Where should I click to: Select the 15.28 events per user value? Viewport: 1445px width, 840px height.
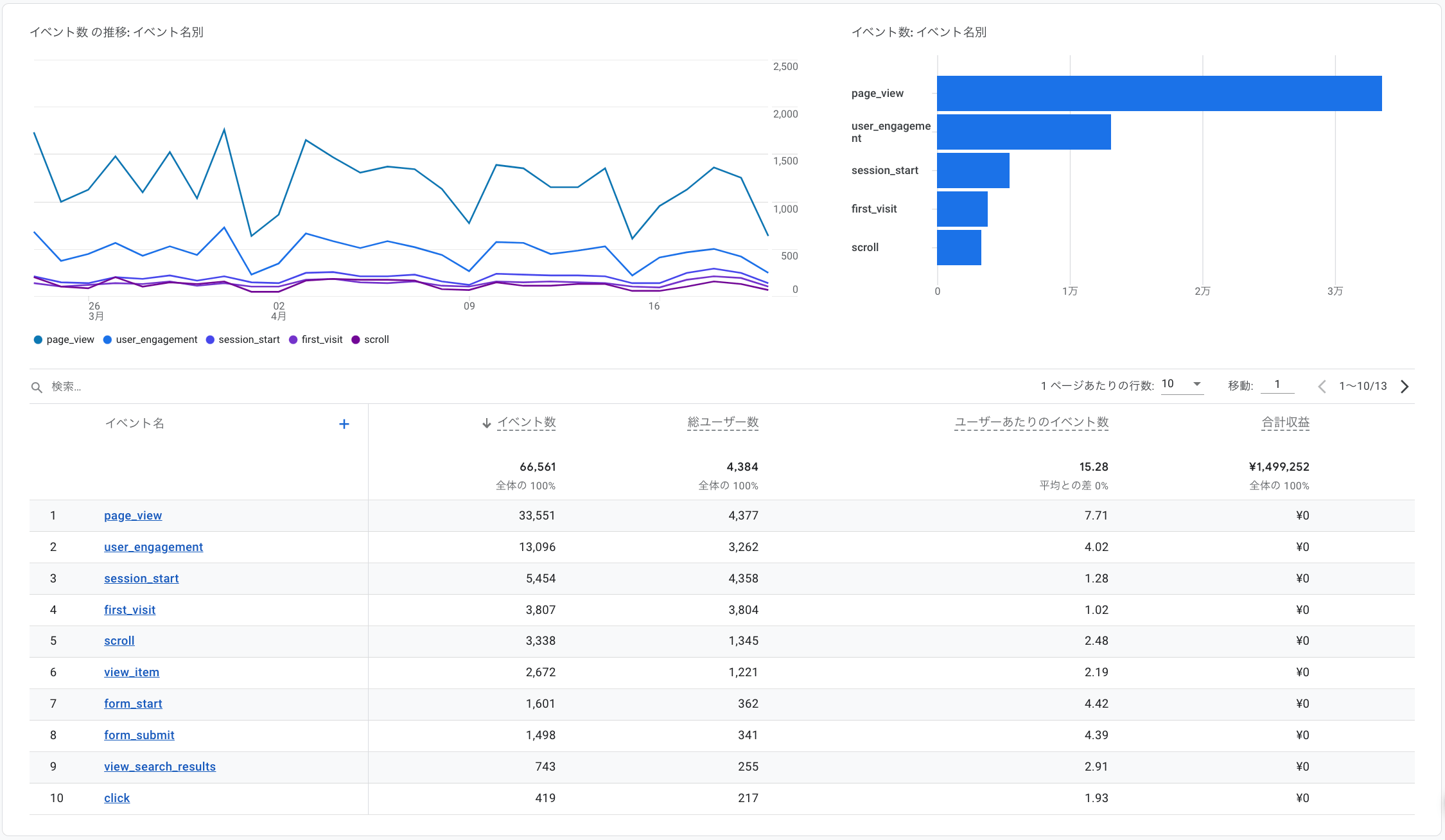[1094, 467]
